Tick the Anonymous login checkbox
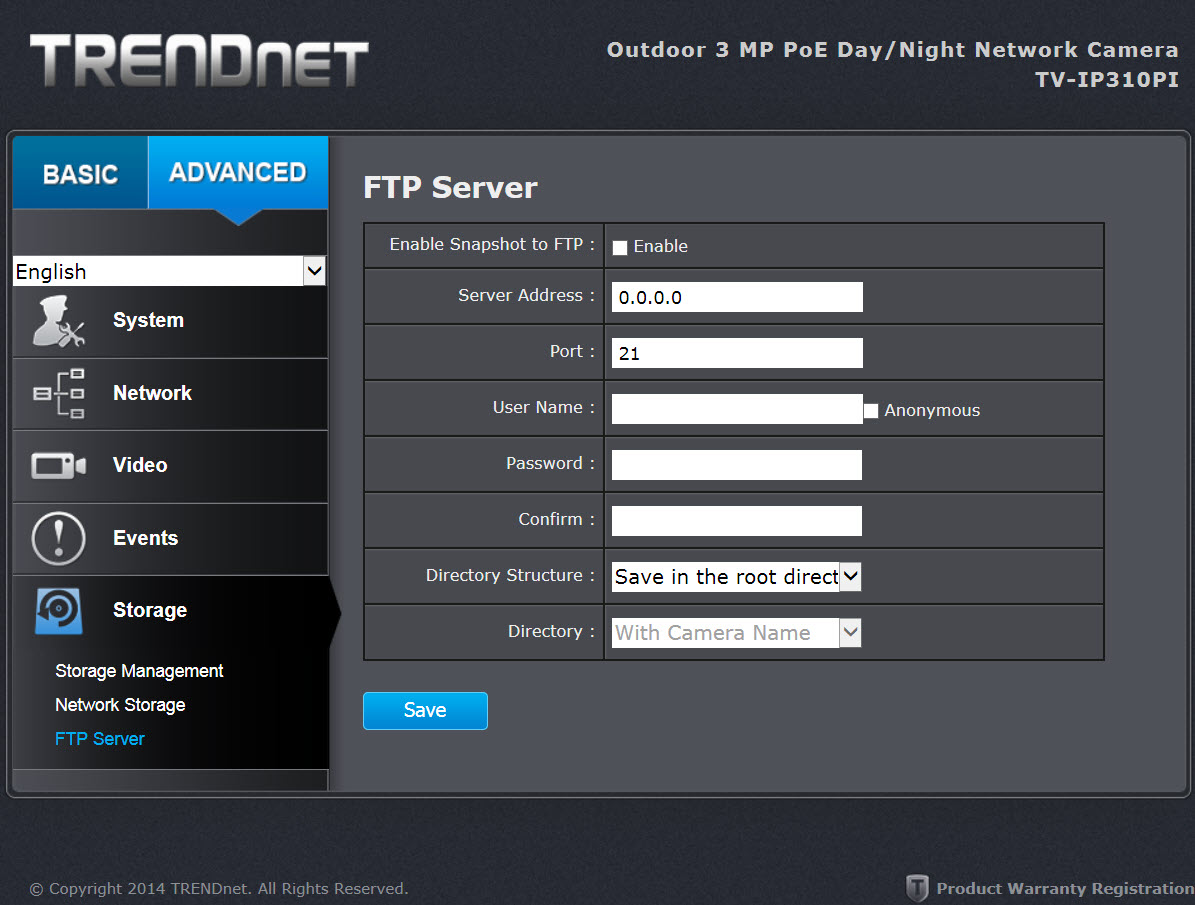 pyautogui.click(x=871, y=411)
